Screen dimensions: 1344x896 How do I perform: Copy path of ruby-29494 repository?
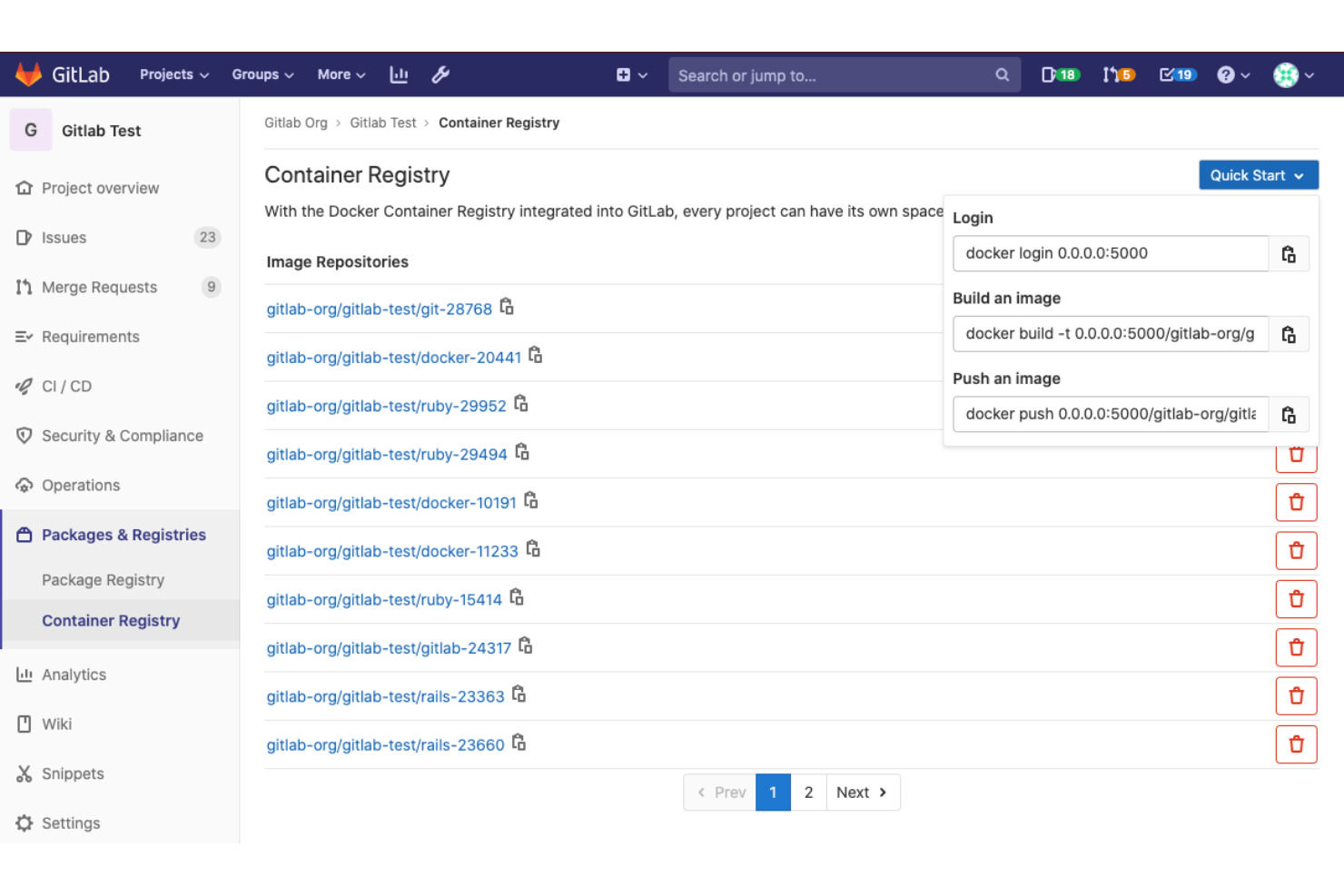click(x=522, y=451)
